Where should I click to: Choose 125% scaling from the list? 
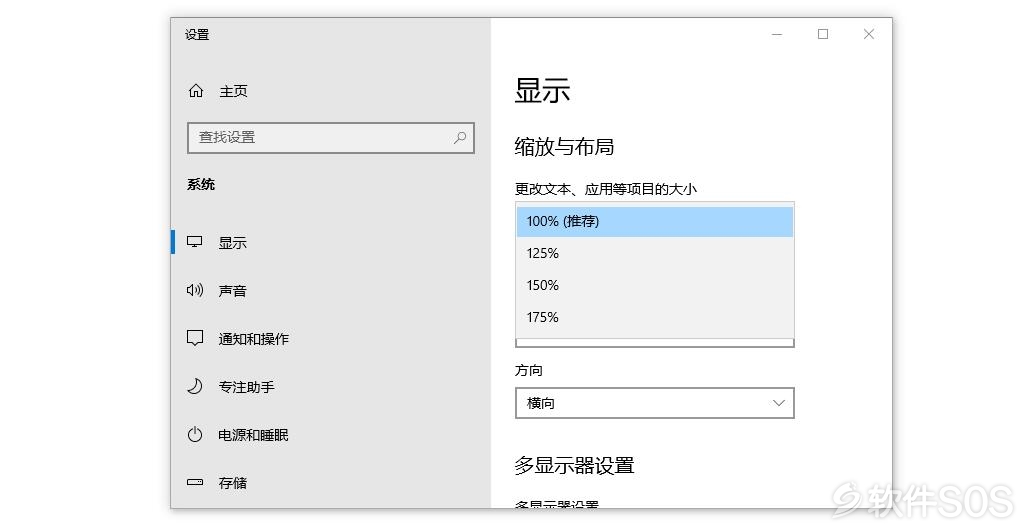pos(655,253)
